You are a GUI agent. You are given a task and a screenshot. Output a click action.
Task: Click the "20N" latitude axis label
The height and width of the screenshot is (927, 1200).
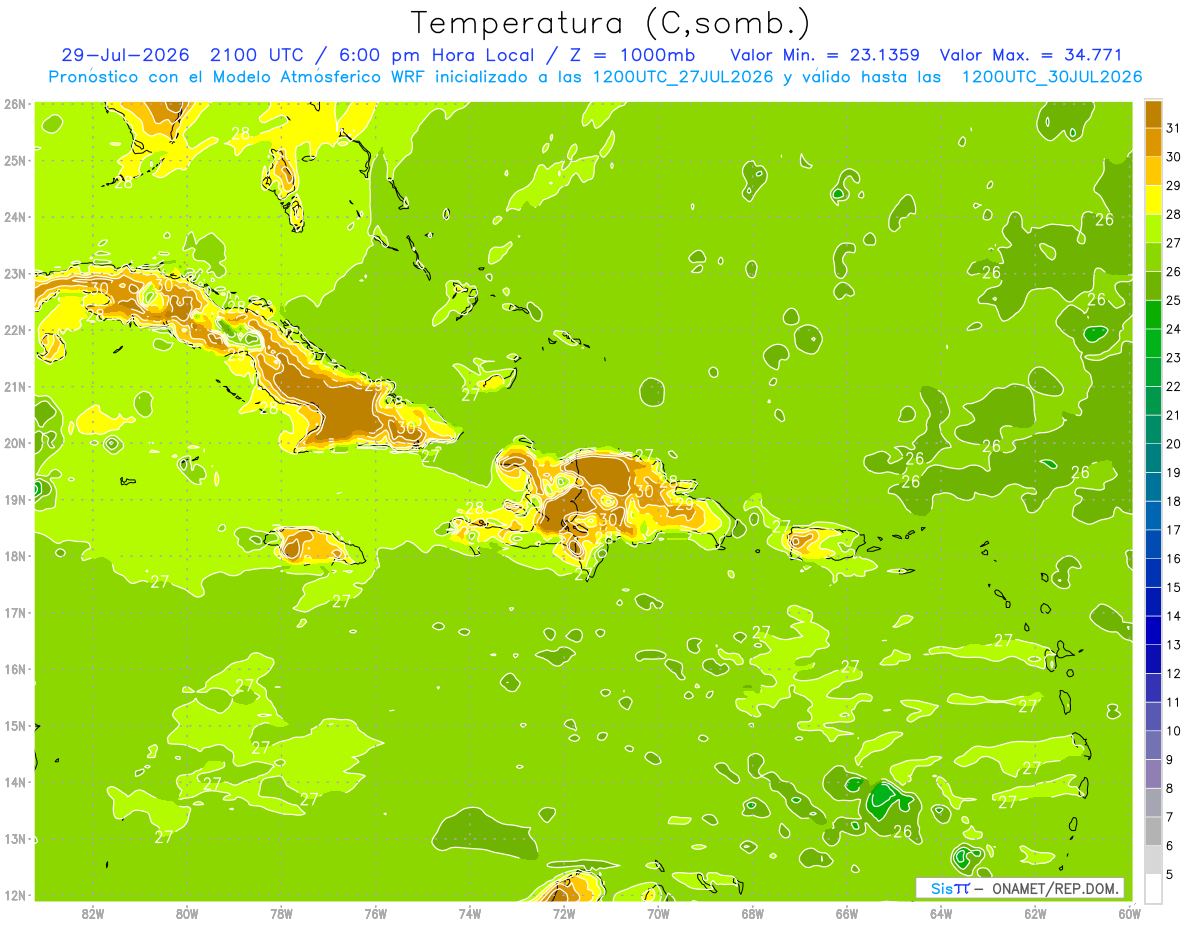pyautogui.click(x=14, y=443)
